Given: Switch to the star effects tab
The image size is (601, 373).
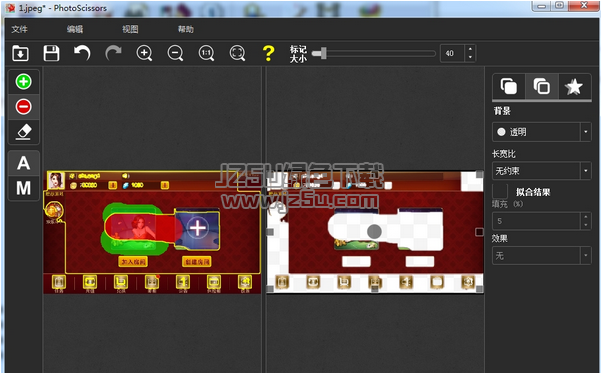Looking at the screenshot, I should tap(574, 87).
